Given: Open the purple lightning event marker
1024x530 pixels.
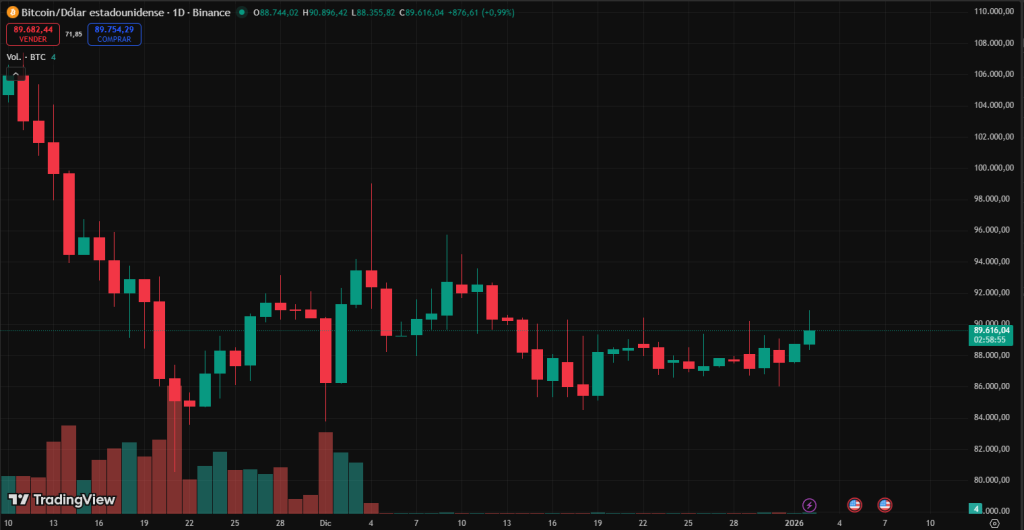Looking at the screenshot, I should [x=810, y=505].
